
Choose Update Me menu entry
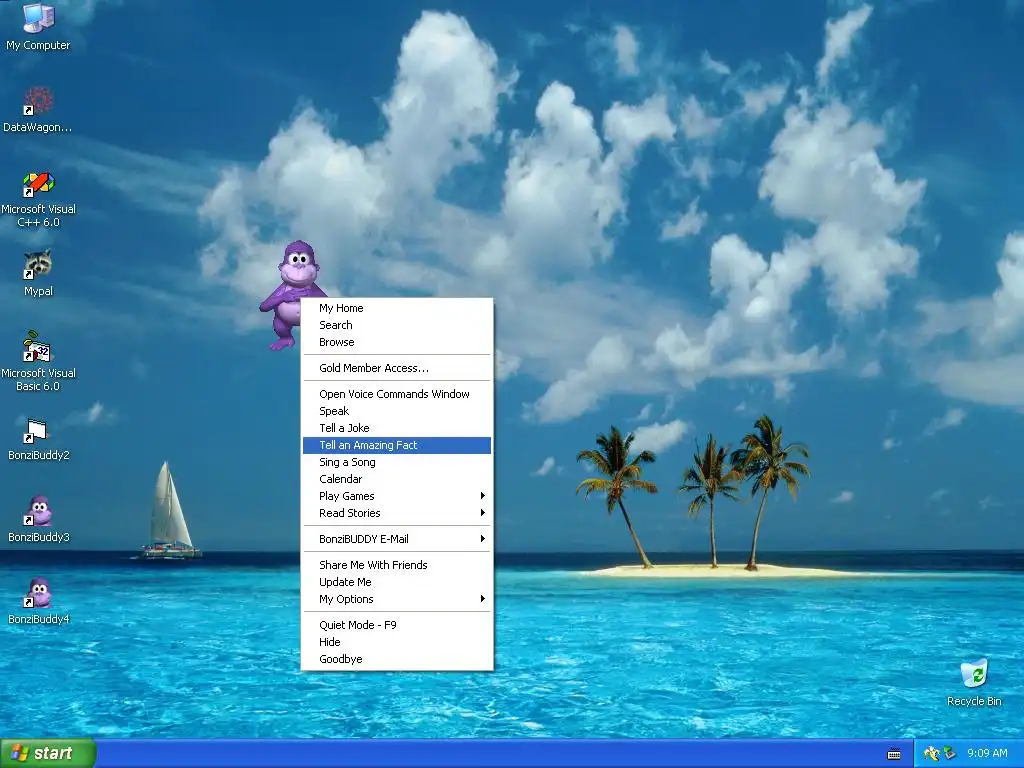[x=397, y=583]
